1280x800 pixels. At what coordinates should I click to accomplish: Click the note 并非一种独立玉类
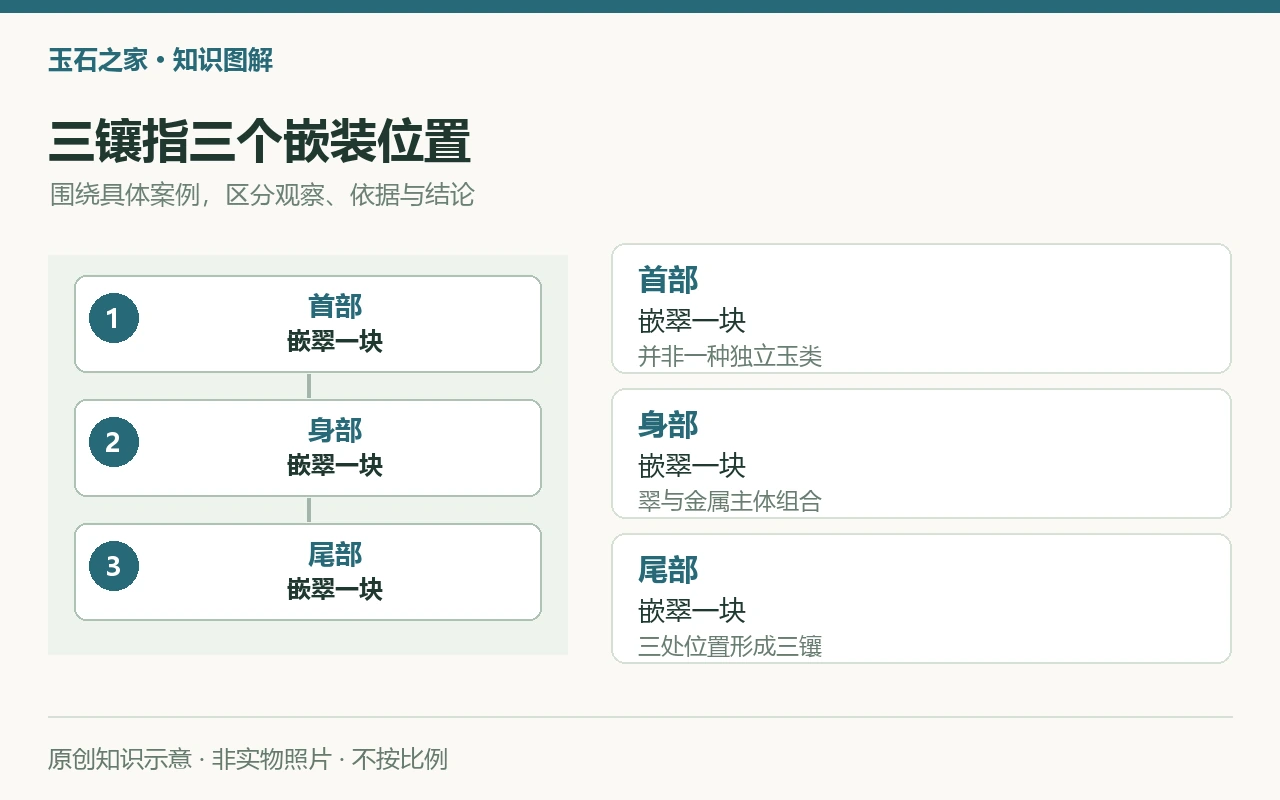(x=730, y=356)
